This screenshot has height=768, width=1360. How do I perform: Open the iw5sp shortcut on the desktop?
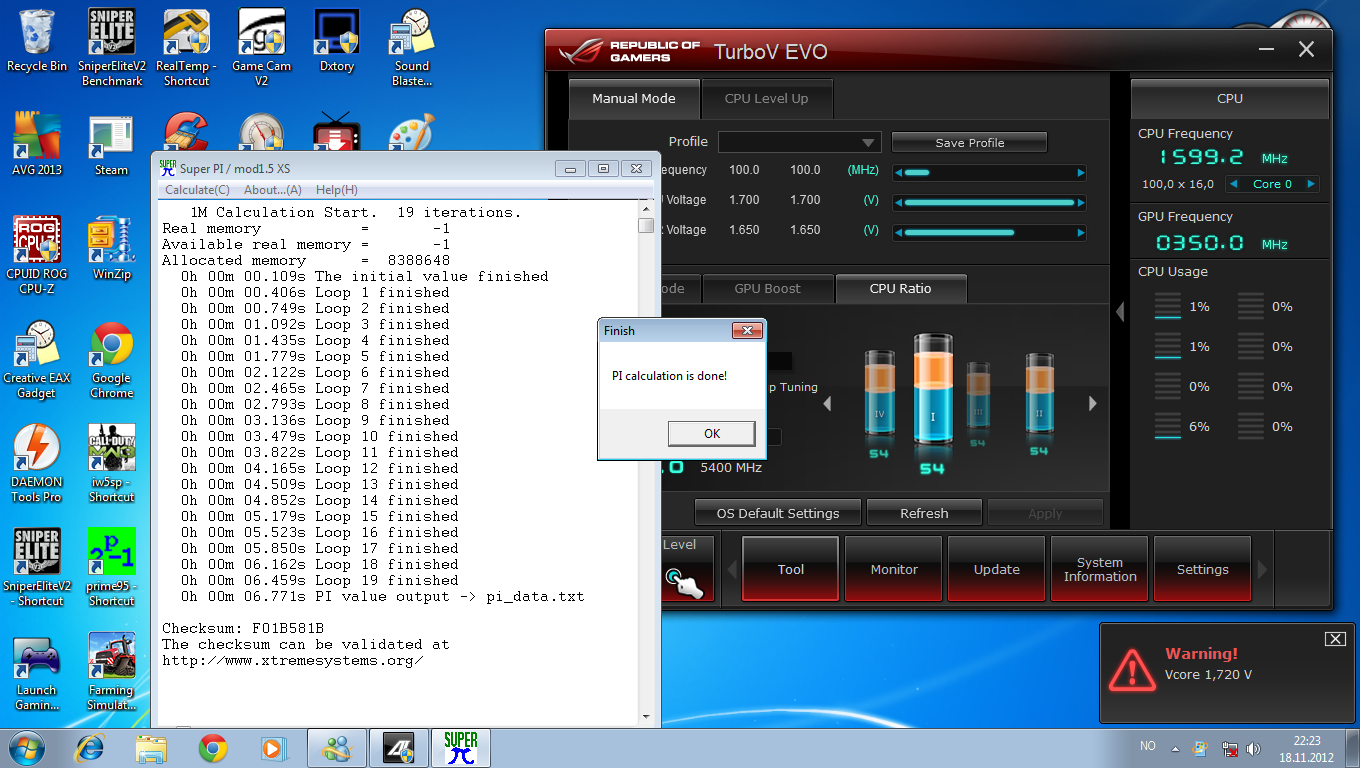(x=111, y=464)
